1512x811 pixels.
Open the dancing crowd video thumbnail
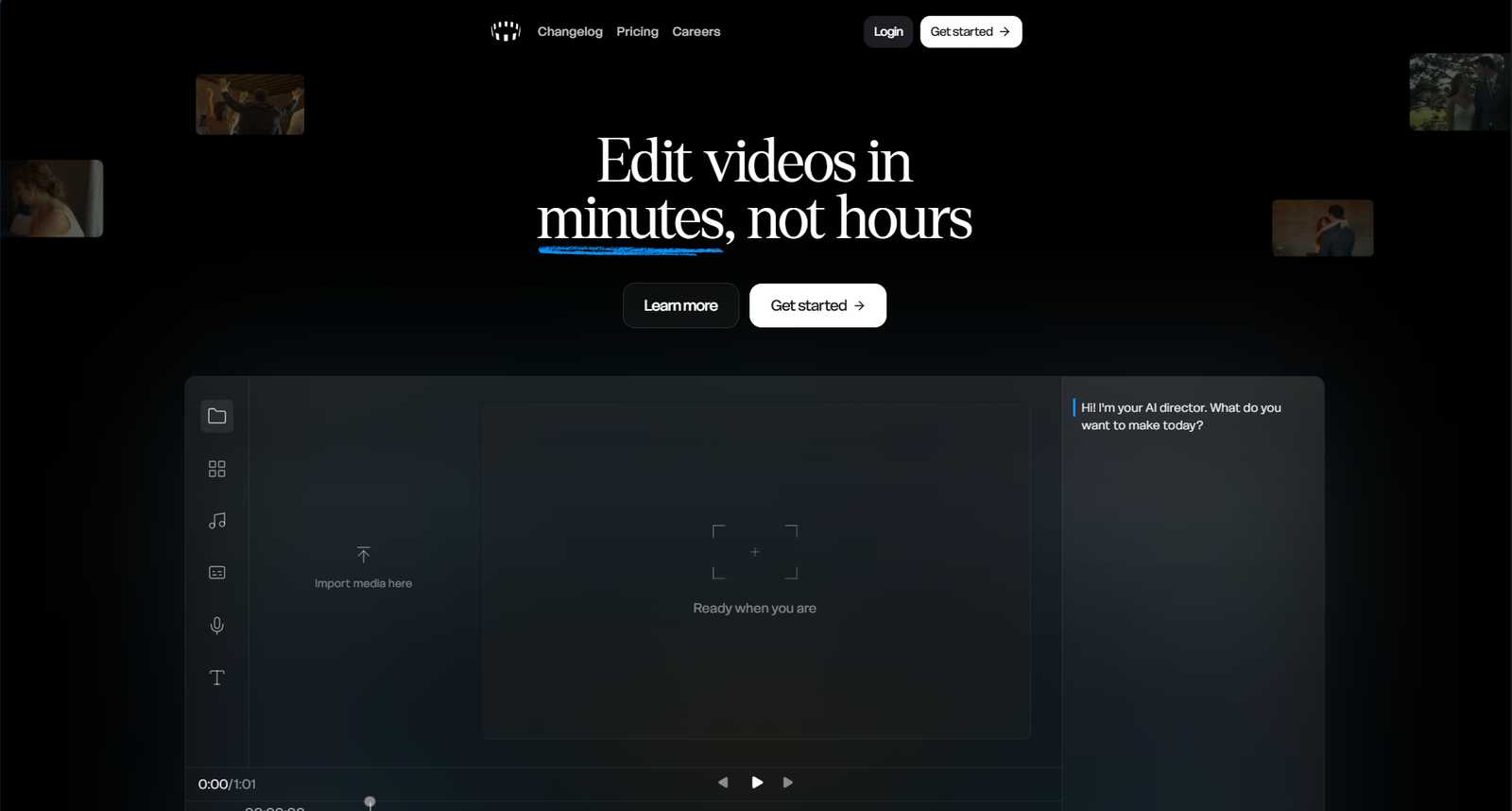point(250,105)
